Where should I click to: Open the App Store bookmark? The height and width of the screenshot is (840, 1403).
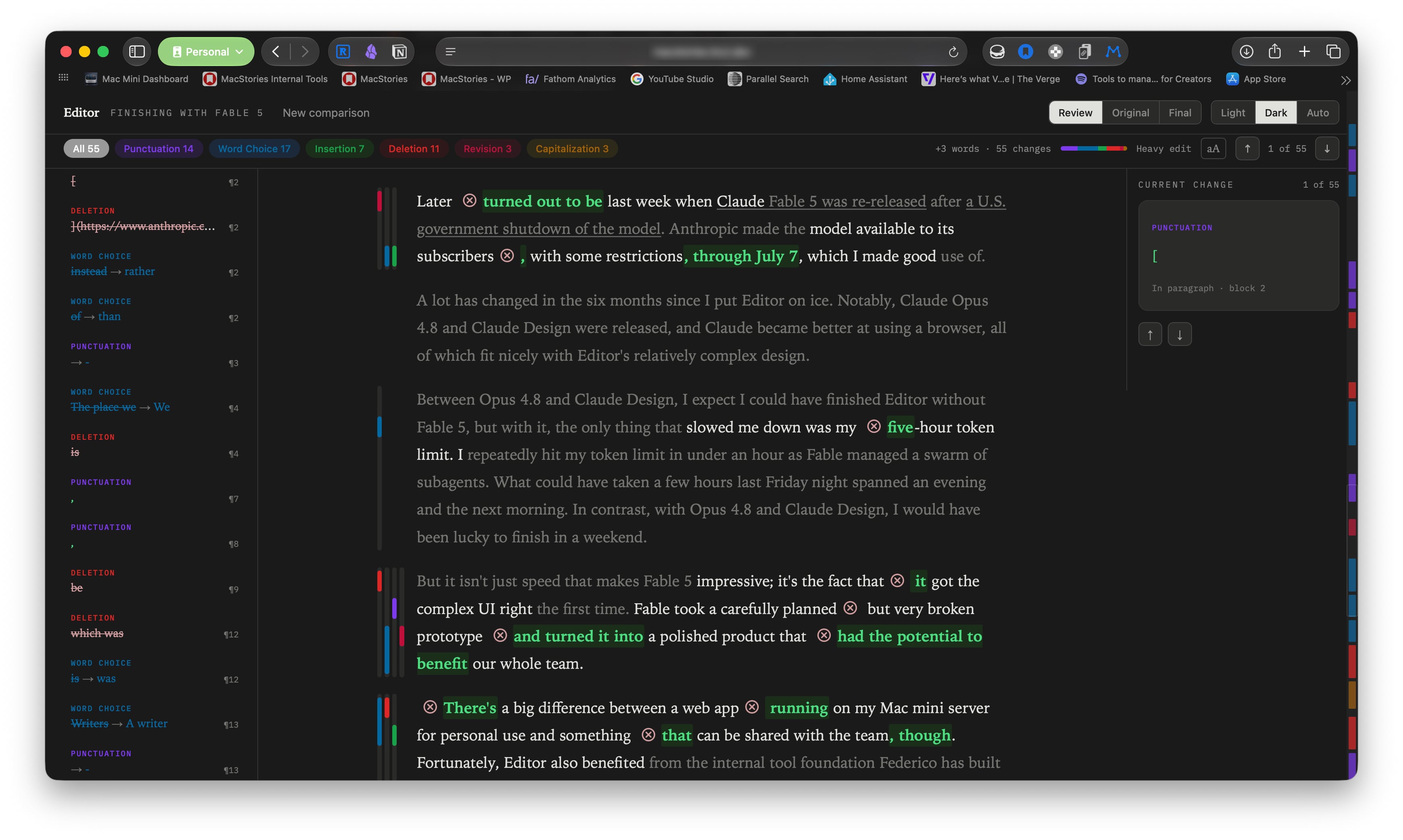coord(1256,79)
